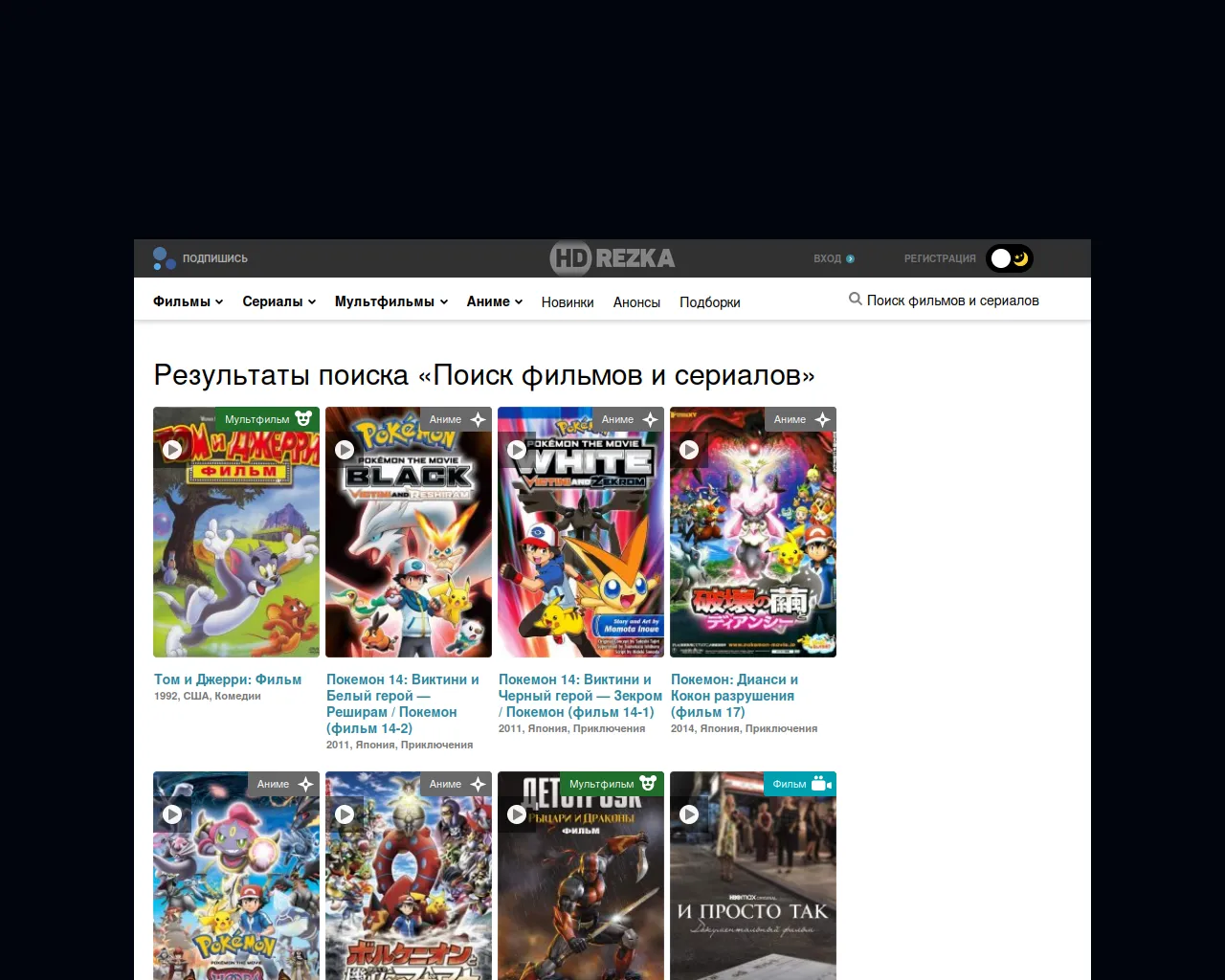Click 2011, Япония, Приключения under Черный герой

tap(571, 728)
